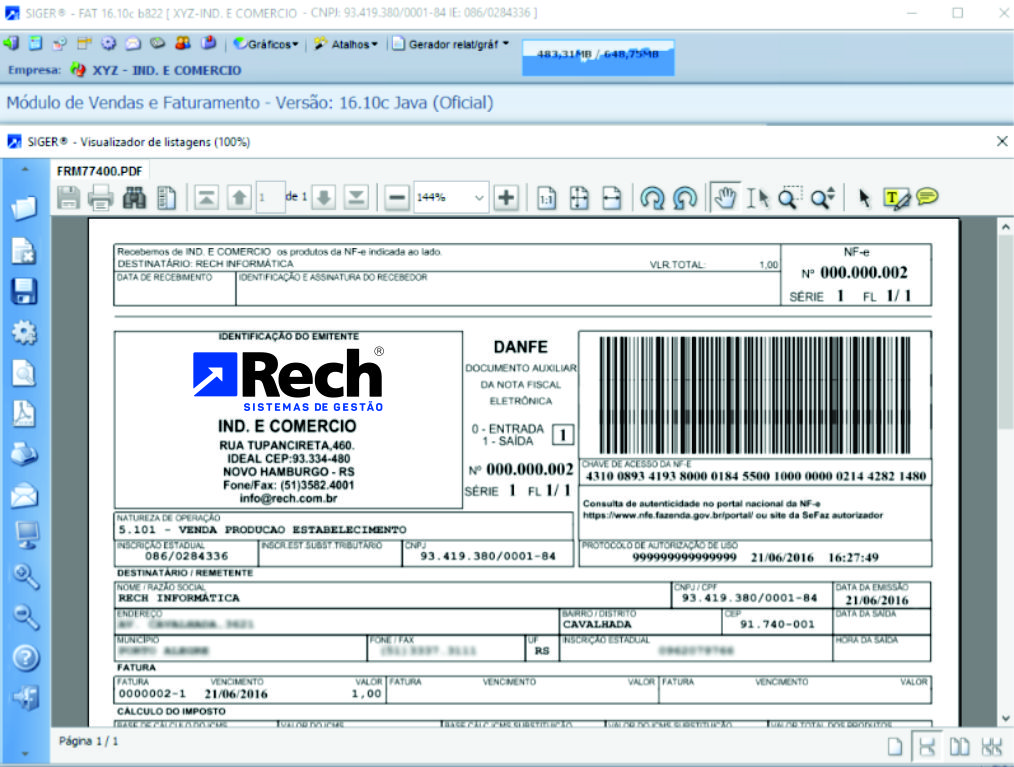1014x767 pixels.
Task: Toggle continuous scrolling page mode
Action: (x=928, y=745)
